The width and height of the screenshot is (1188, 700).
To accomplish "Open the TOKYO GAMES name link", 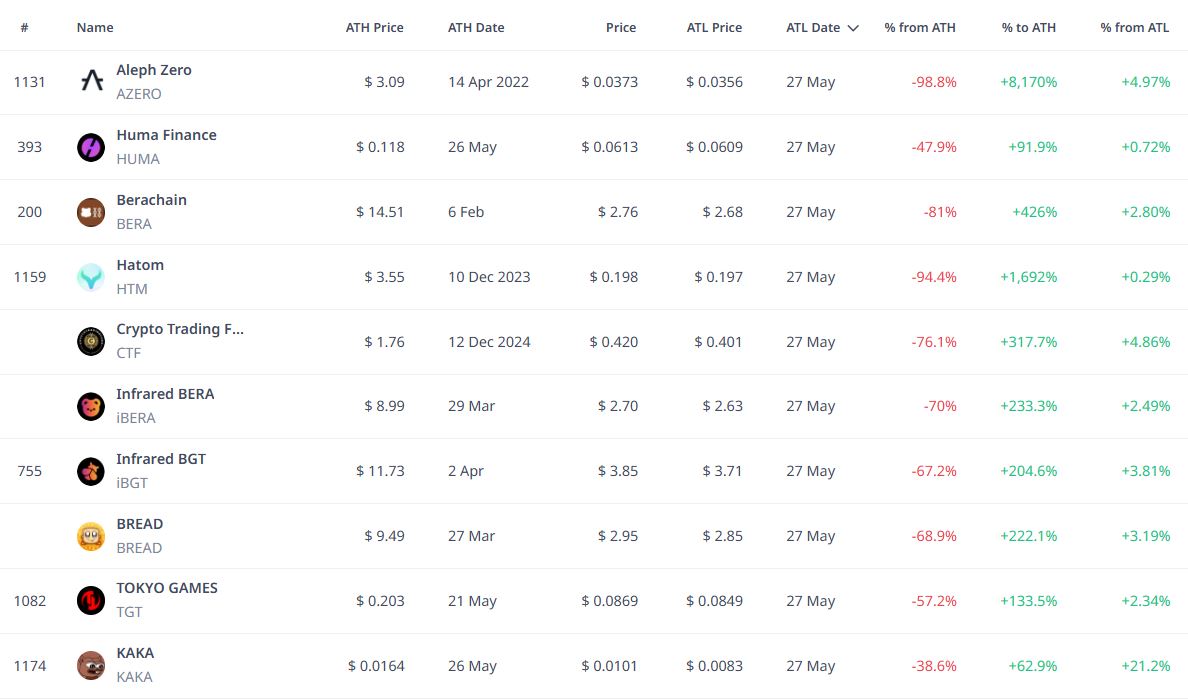I will pyautogui.click(x=167, y=588).
